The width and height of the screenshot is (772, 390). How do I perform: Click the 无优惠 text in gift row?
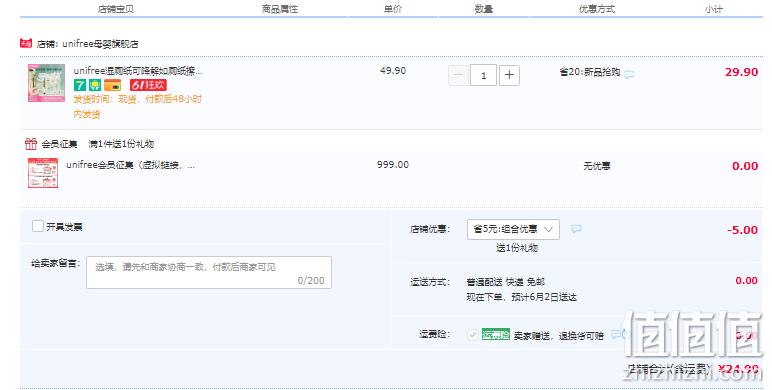click(597, 166)
